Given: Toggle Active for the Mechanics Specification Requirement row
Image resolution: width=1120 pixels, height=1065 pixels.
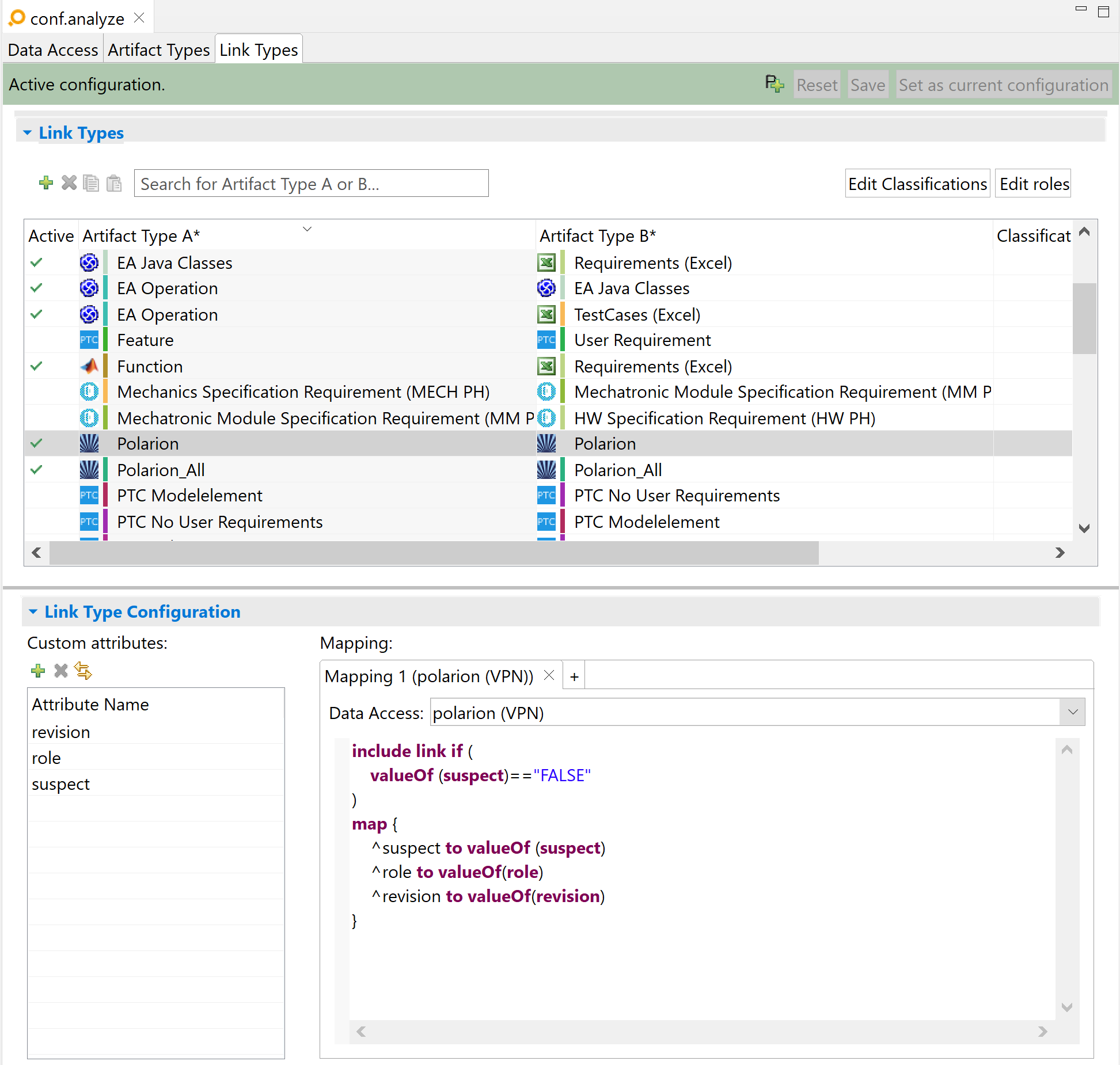Looking at the screenshot, I should [x=51, y=392].
